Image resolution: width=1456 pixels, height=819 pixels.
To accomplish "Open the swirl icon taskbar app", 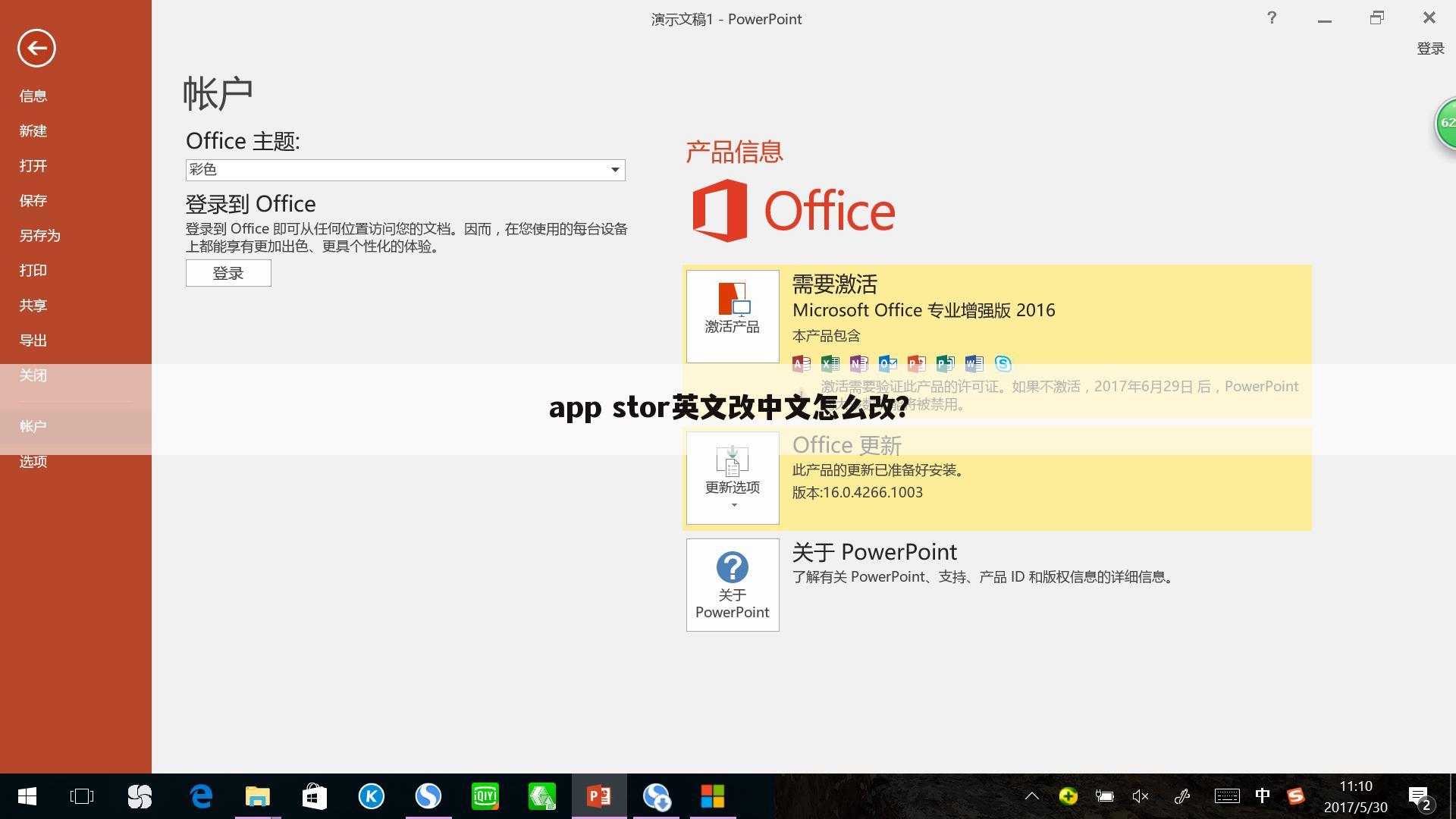I will [140, 796].
